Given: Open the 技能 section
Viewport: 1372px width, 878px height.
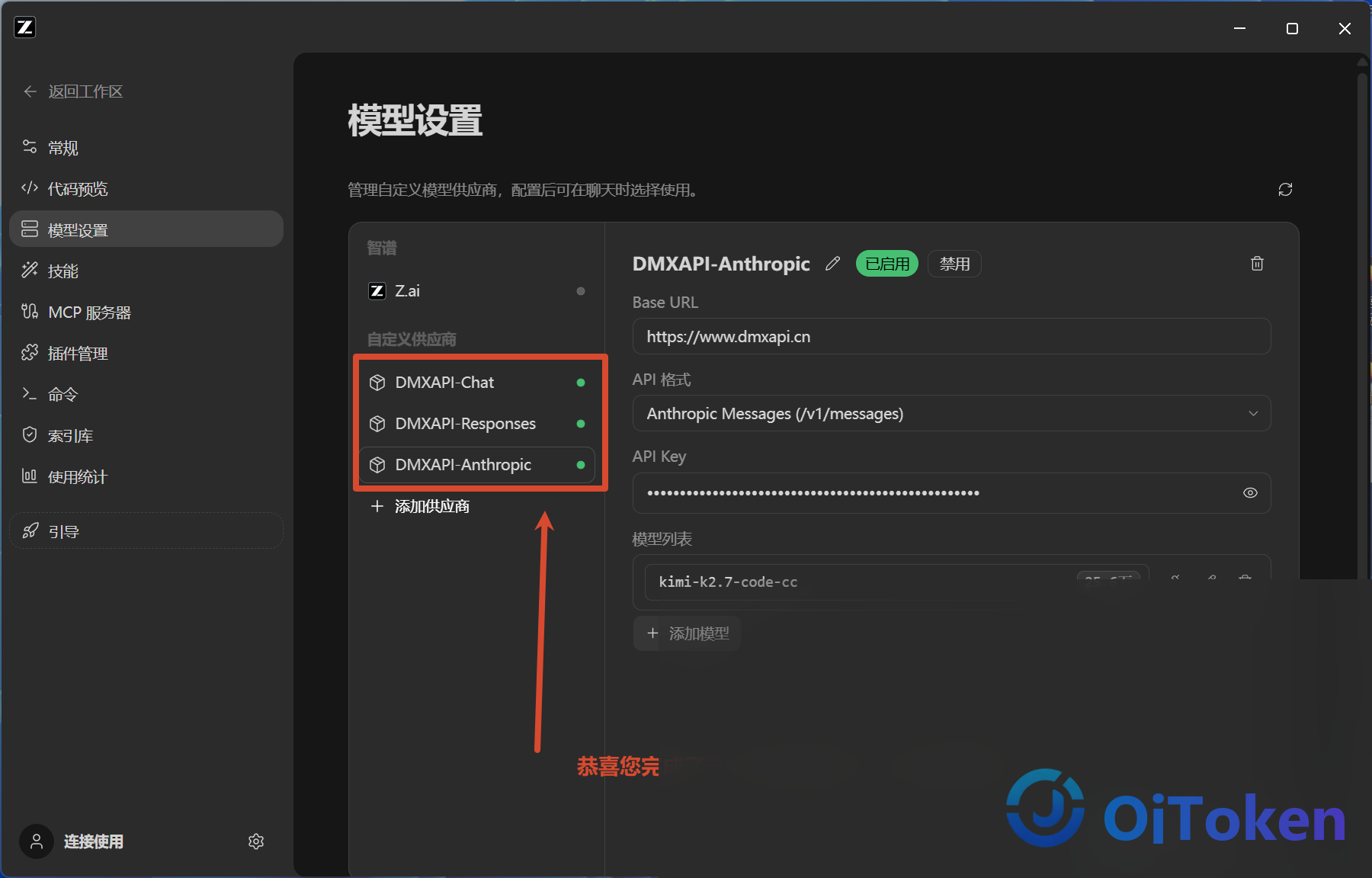Looking at the screenshot, I should [x=146, y=271].
